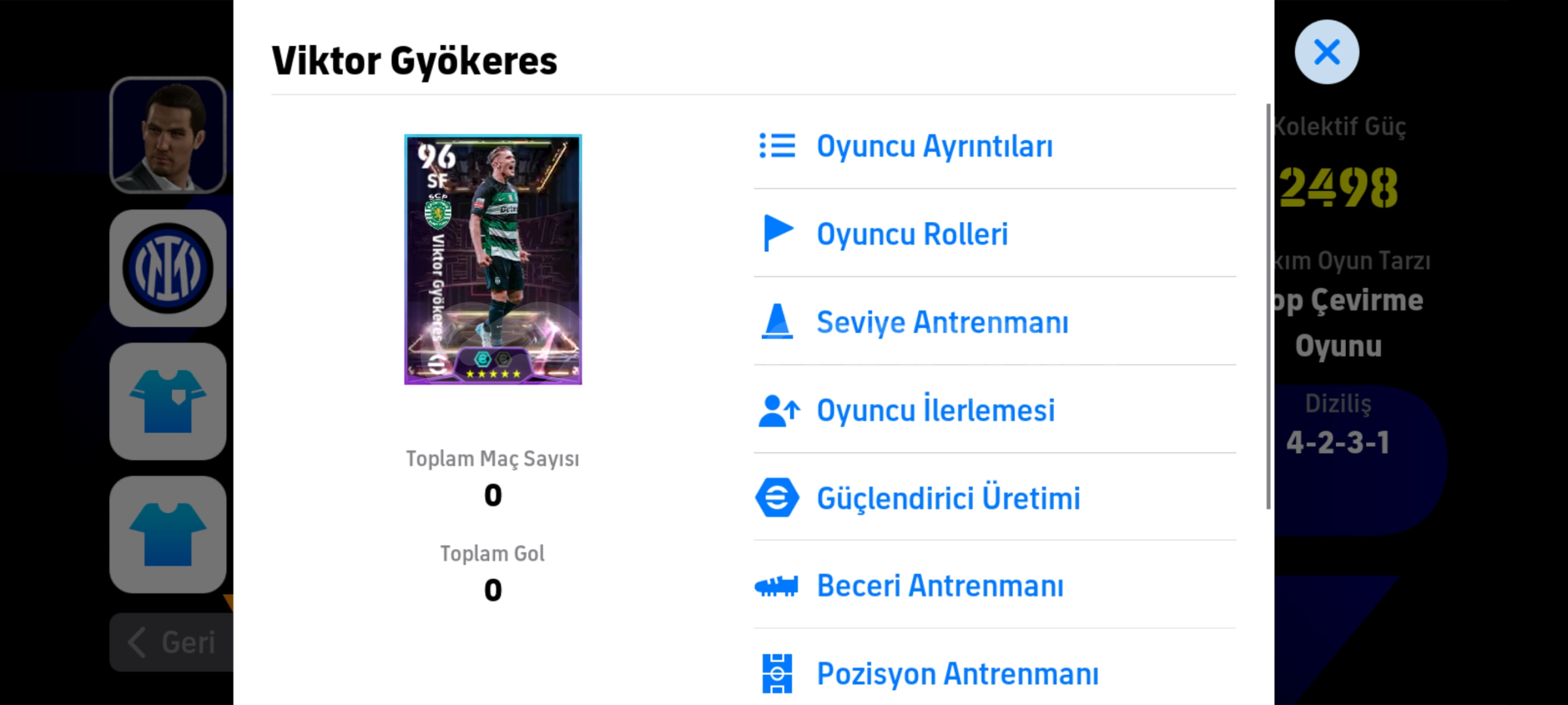Tap the Oyuncu İlerlemesi person-arrow icon
The width and height of the screenshot is (1568, 705).
[778, 411]
